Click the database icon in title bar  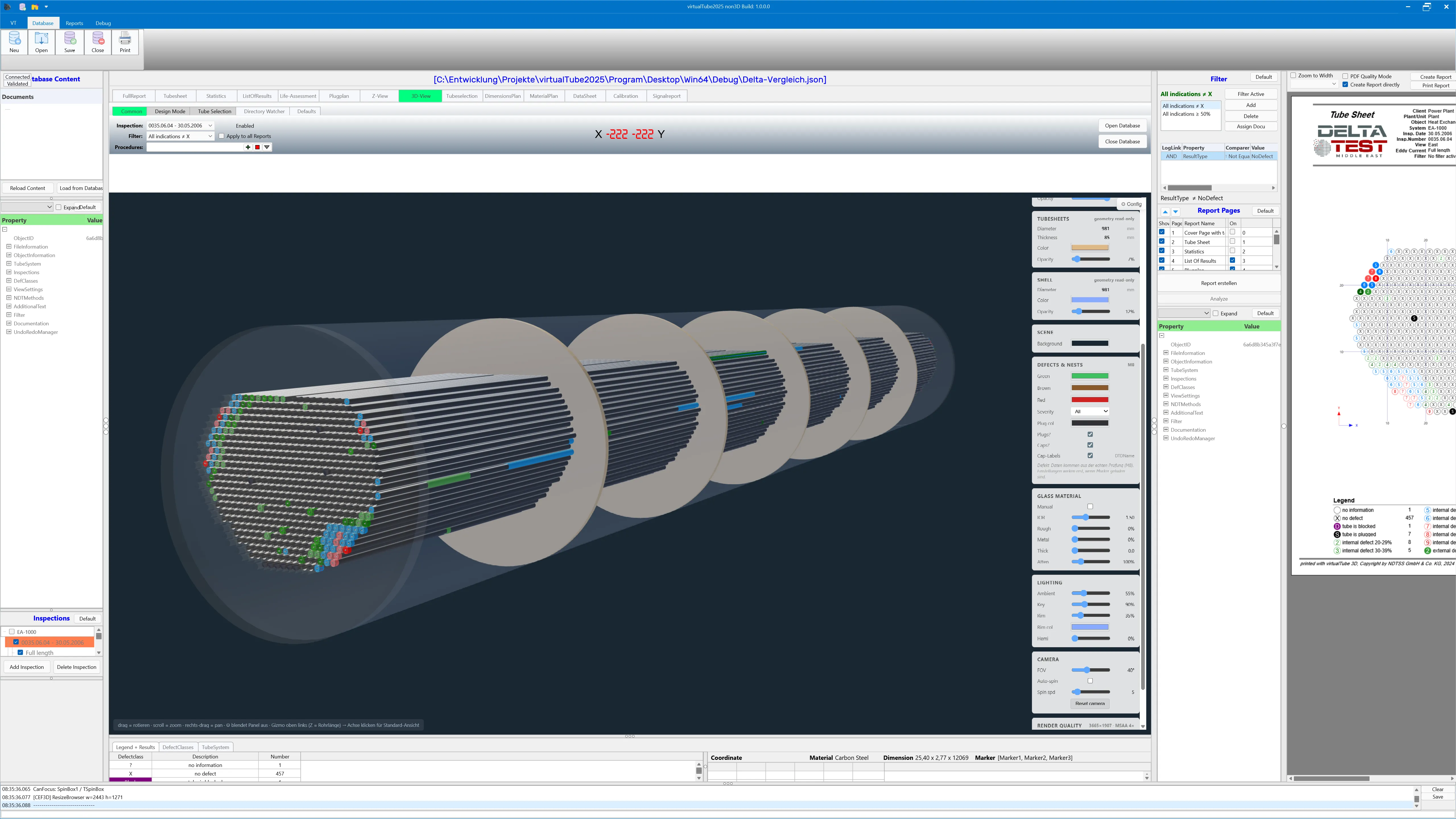coord(22,7)
